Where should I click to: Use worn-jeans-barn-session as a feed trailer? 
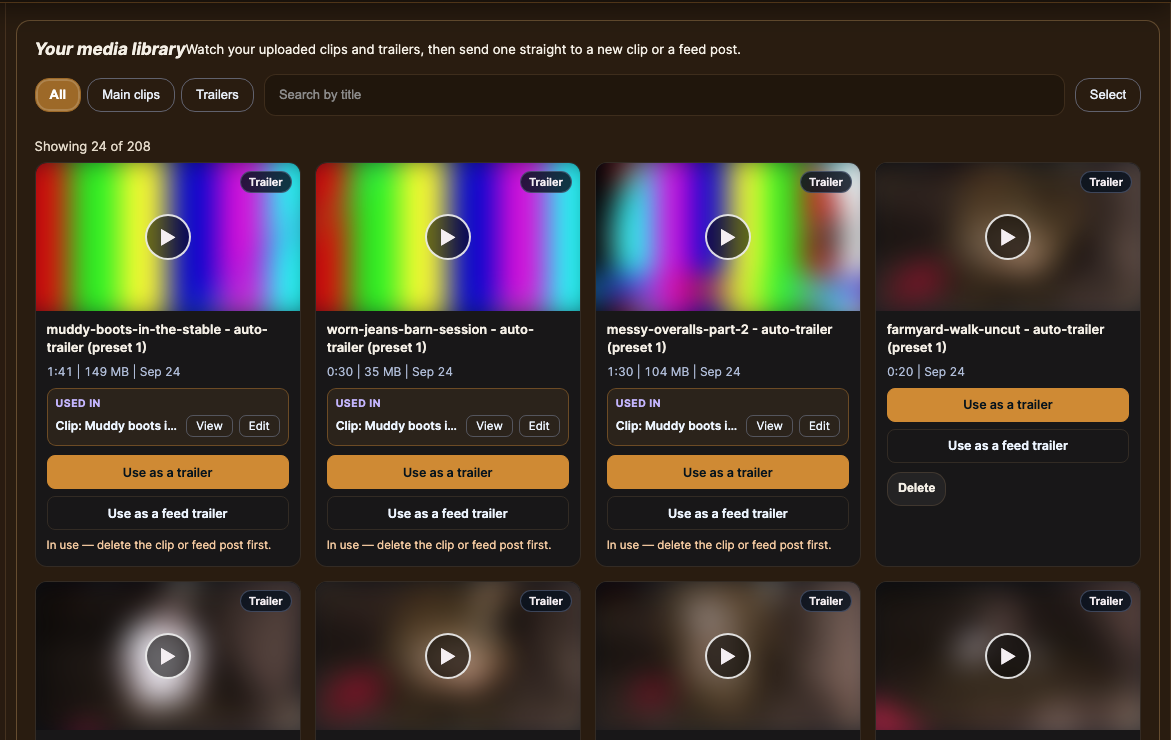[x=447, y=513]
